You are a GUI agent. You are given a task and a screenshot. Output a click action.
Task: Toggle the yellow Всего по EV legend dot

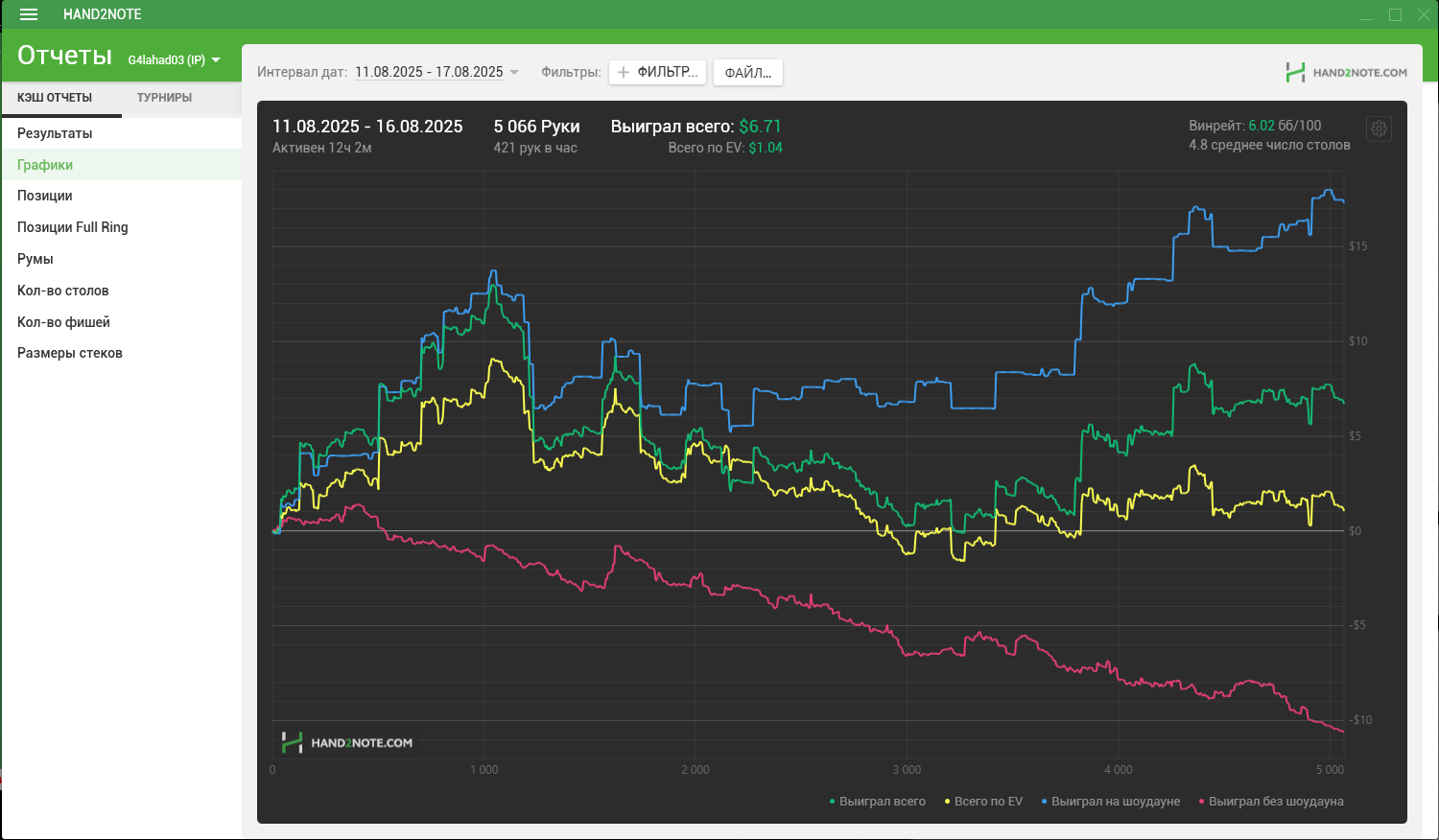[947, 802]
